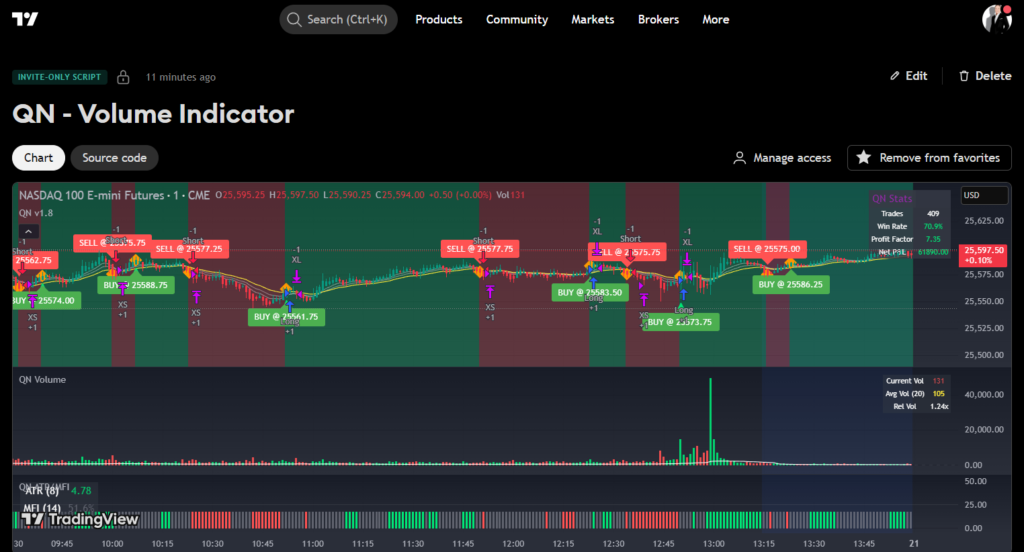
Task: Open the Markets menu
Action: 593,19
